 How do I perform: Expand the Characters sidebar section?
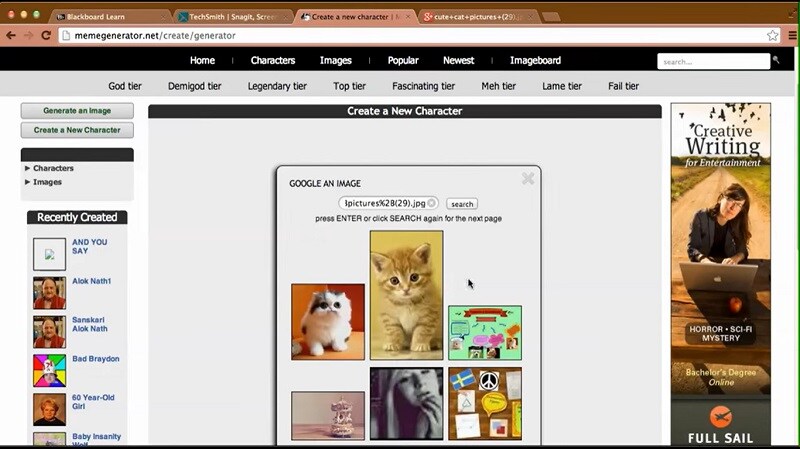[49, 168]
